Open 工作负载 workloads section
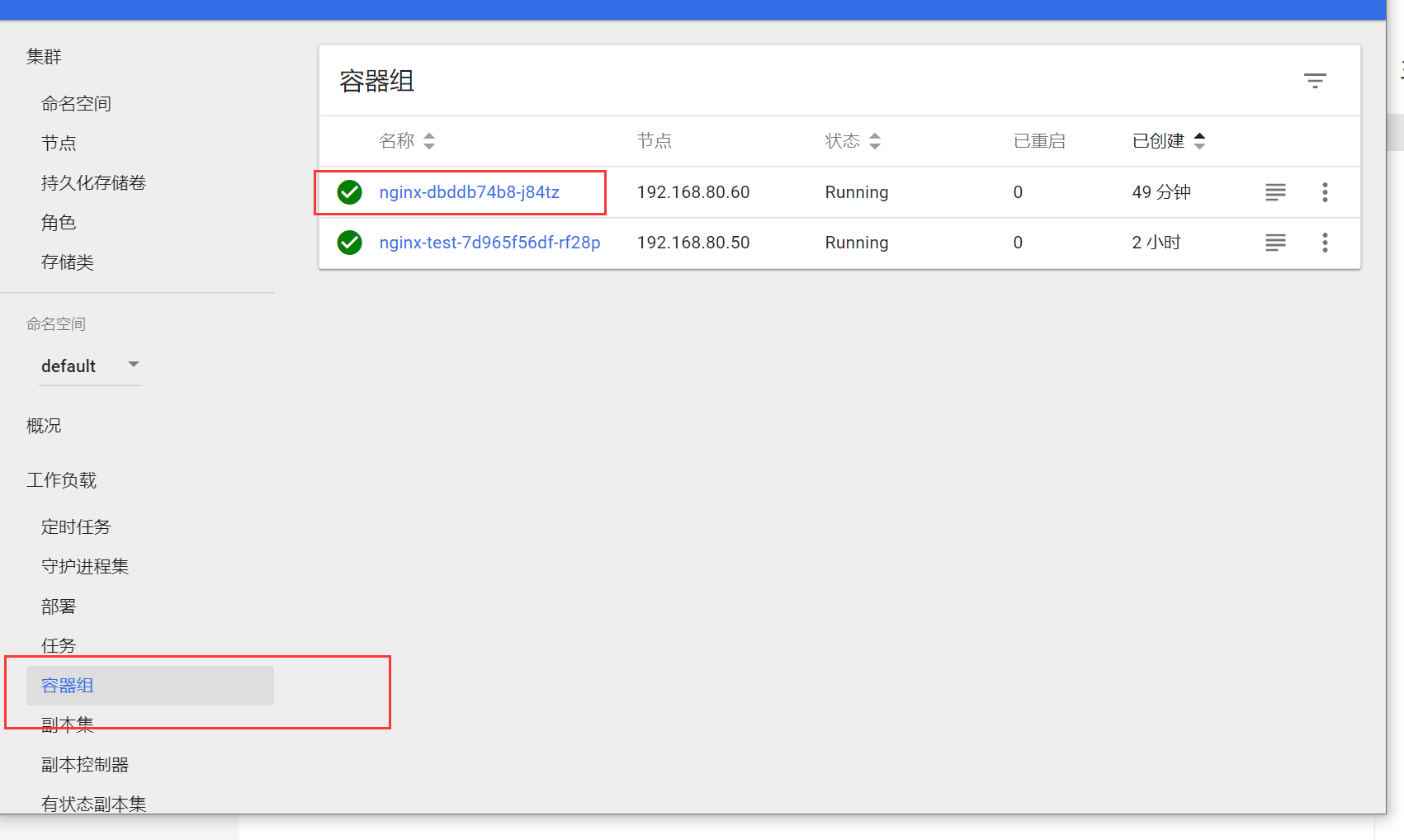The height and width of the screenshot is (840, 1404). coord(61,480)
